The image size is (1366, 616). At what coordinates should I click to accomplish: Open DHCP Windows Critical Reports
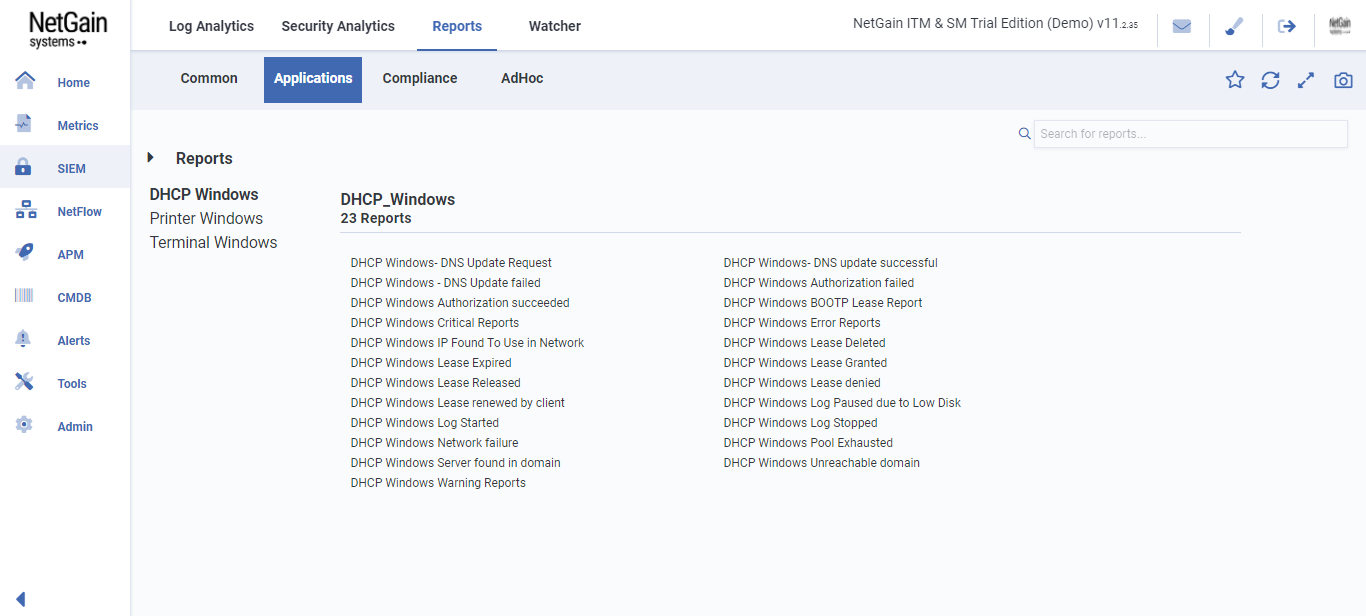point(435,322)
